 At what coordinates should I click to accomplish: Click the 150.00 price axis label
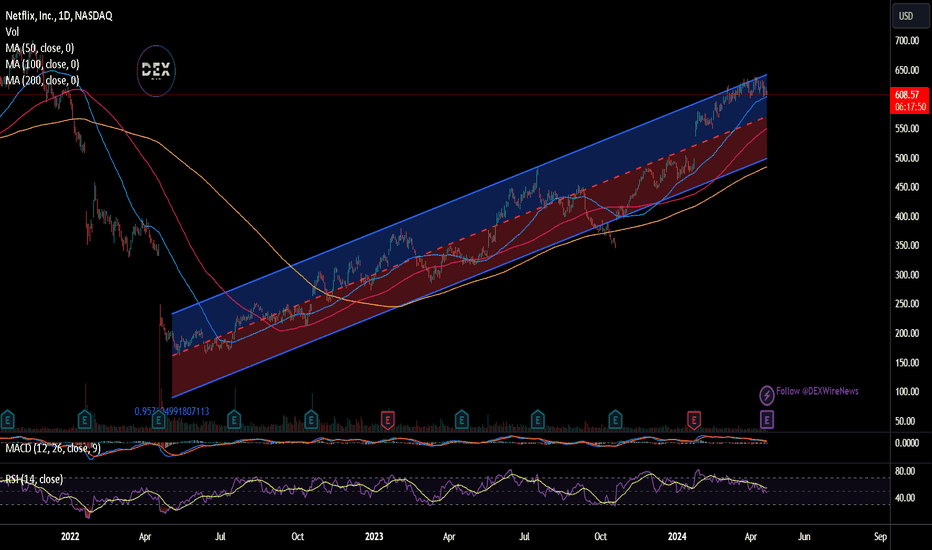(x=907, y=363)
